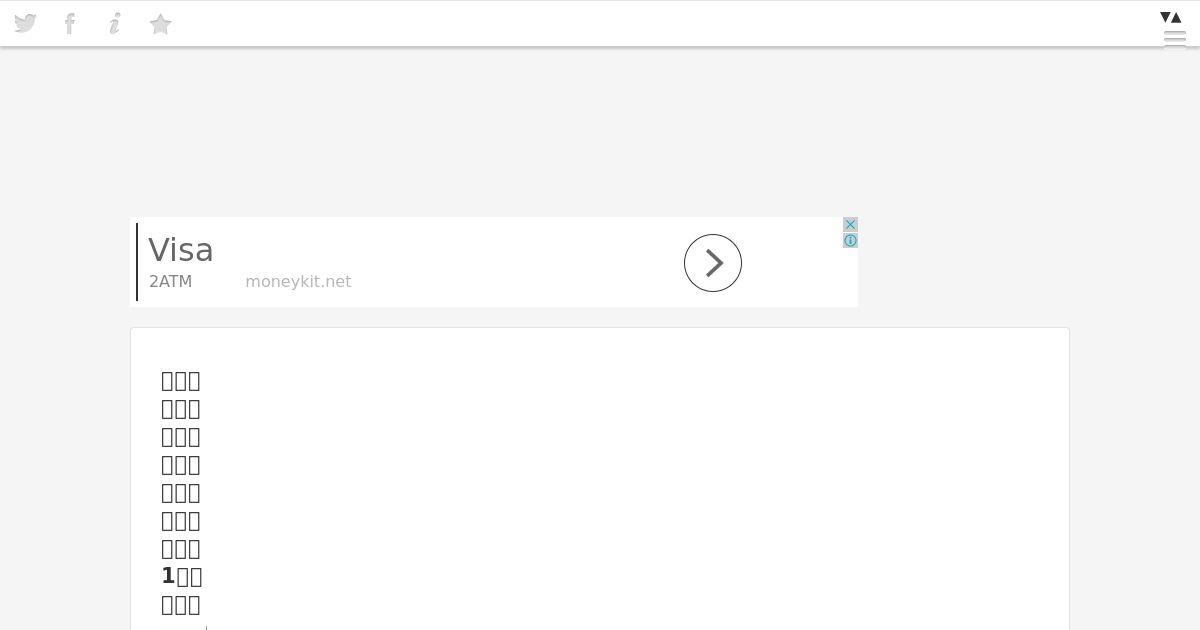Image resolution: width=1200 pixels, height=630 pixels.
Task: Click the topmost bold line in card
Action: (181, 380)
